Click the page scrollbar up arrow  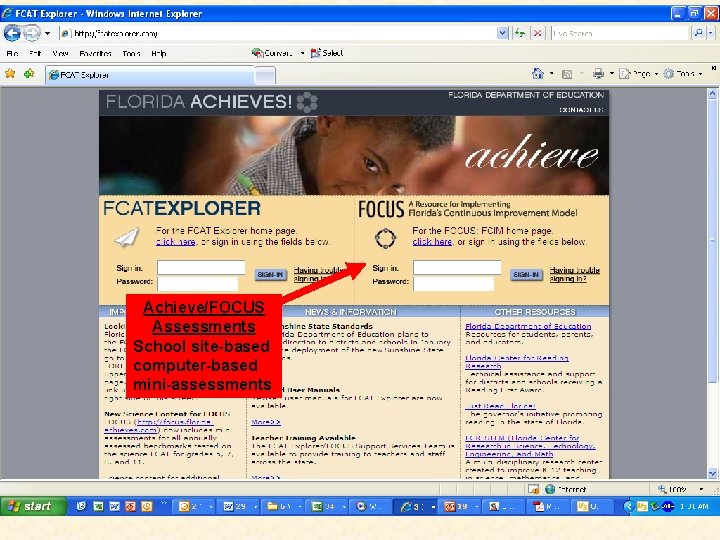coord(712,94)
